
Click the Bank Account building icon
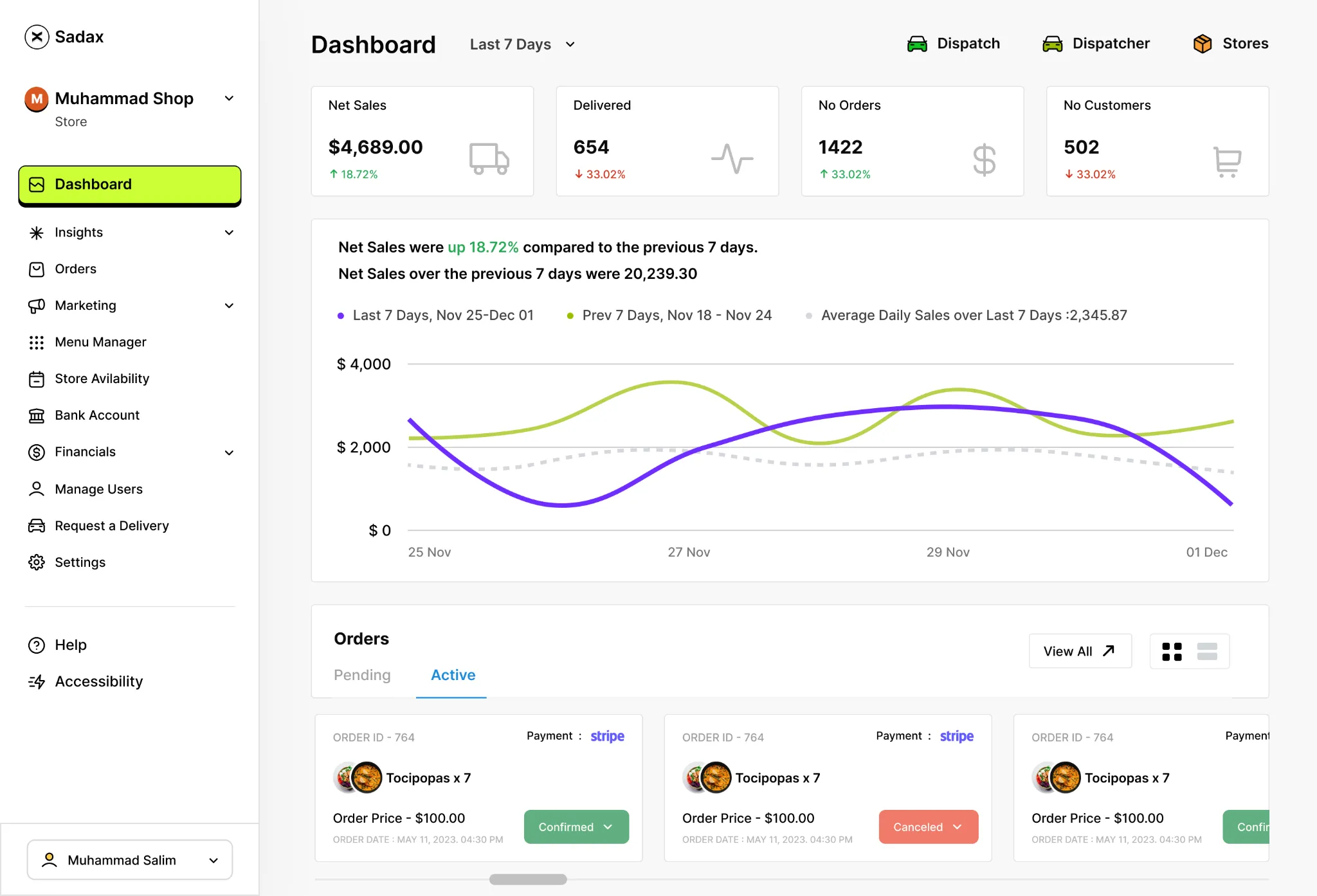(37, 415)
